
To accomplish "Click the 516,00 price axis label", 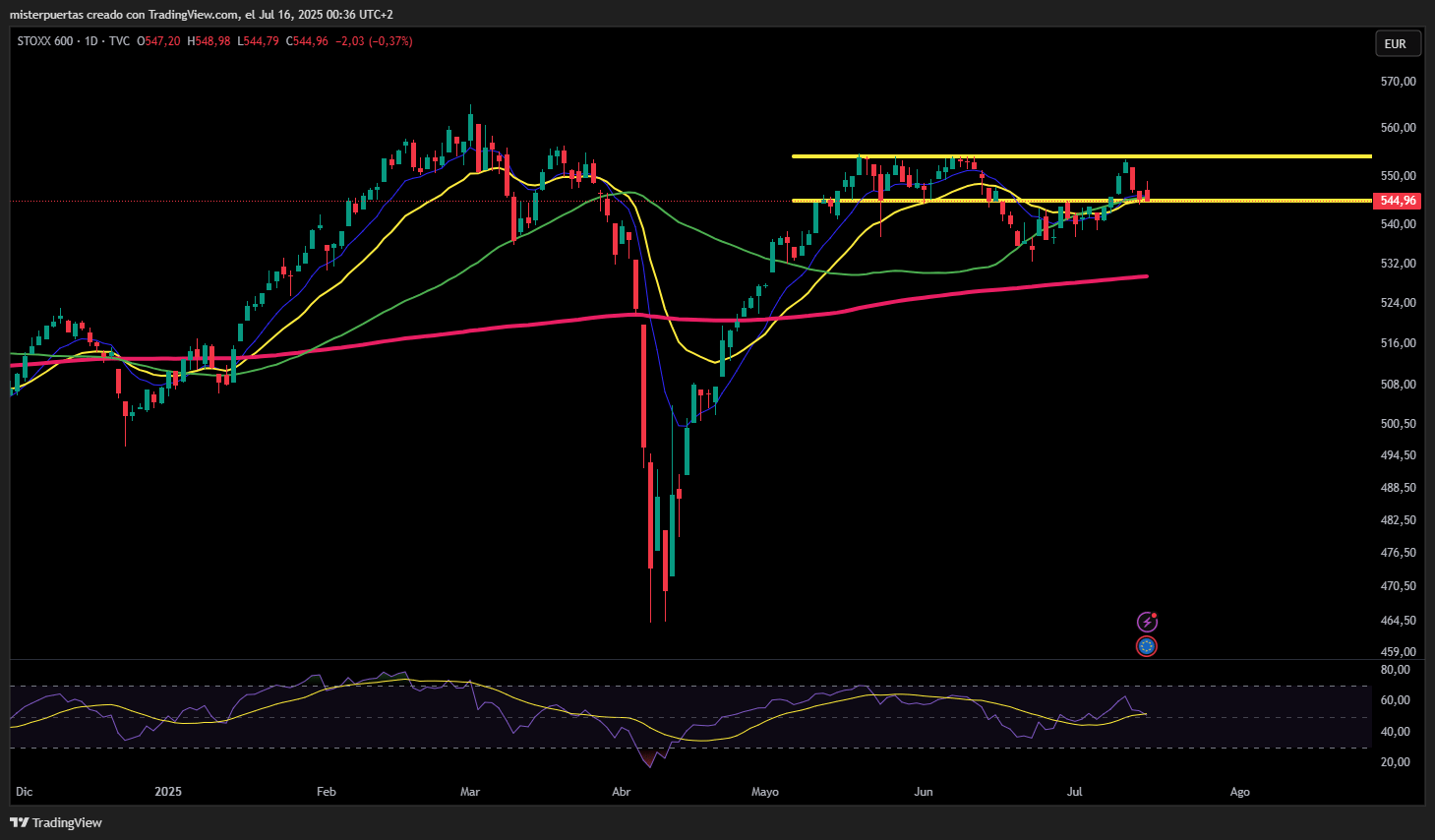I will 1398,343.
